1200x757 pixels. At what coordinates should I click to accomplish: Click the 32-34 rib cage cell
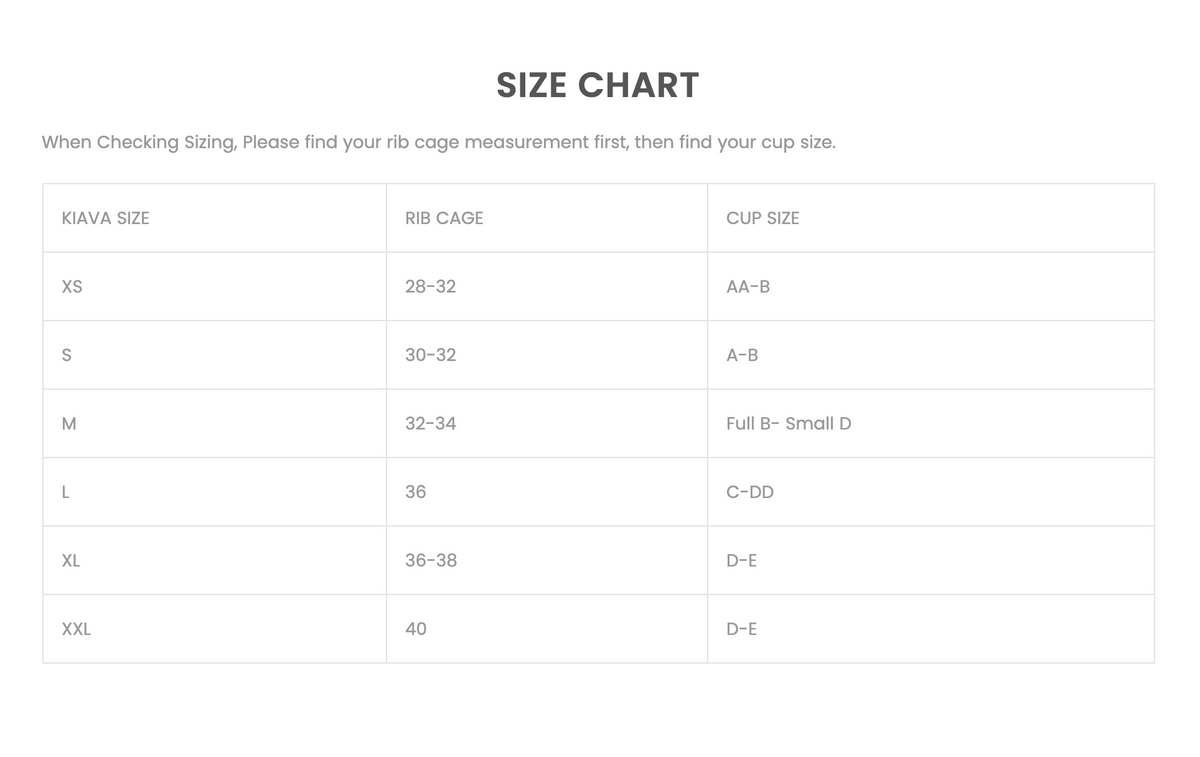(430, 424)
